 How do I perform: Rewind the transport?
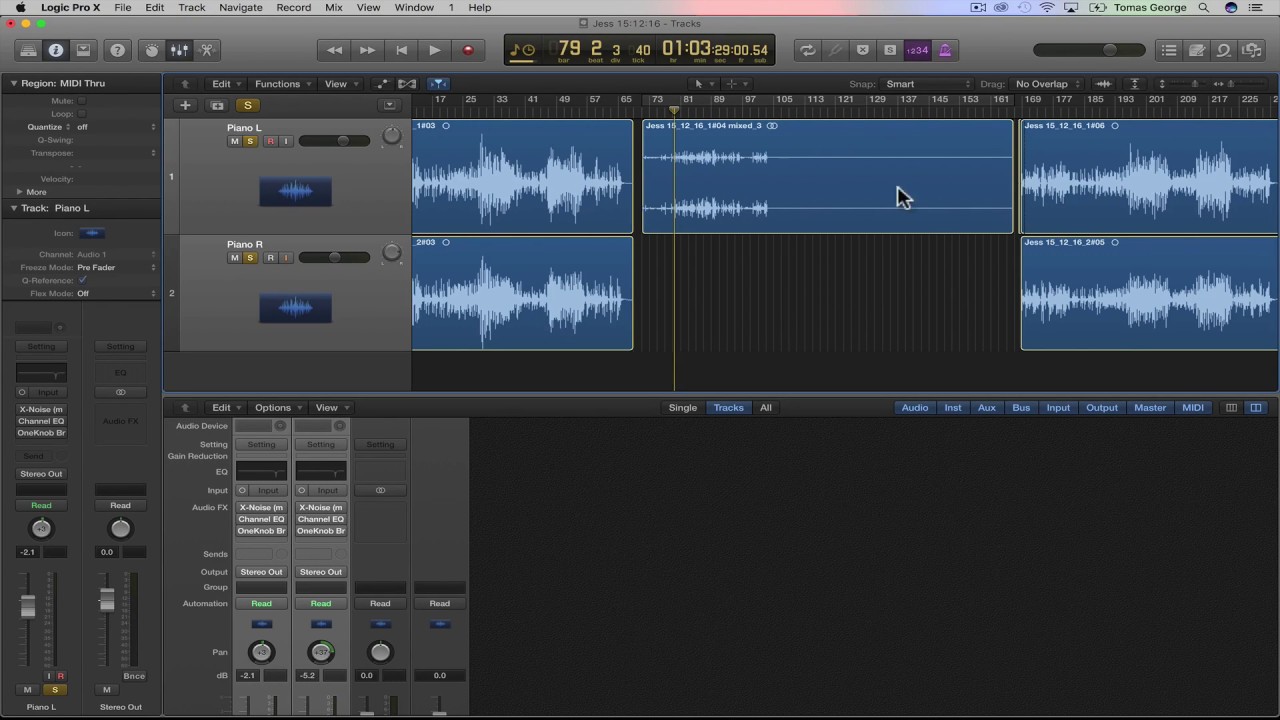tap(334, 50)
